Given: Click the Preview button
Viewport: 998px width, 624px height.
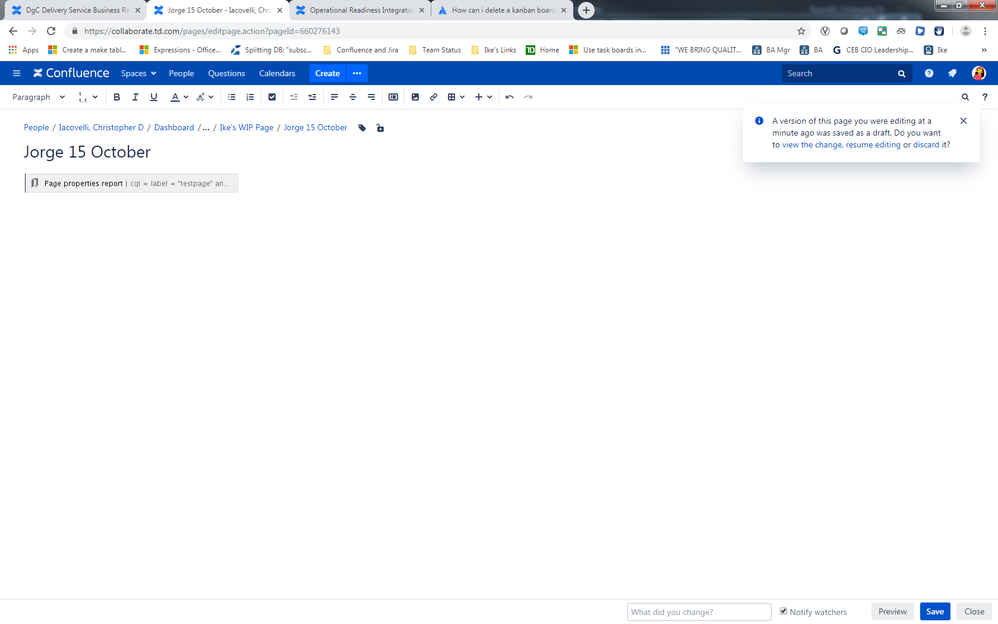Looking at the screenshot, I should [892, 611].
